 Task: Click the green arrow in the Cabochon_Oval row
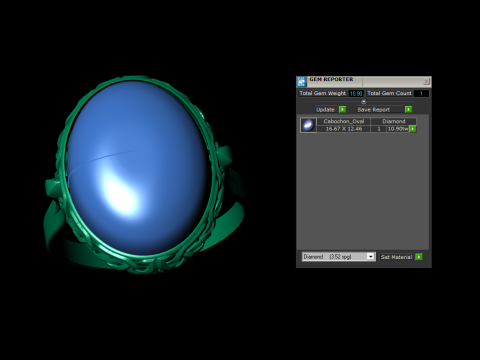coord(413,129)
